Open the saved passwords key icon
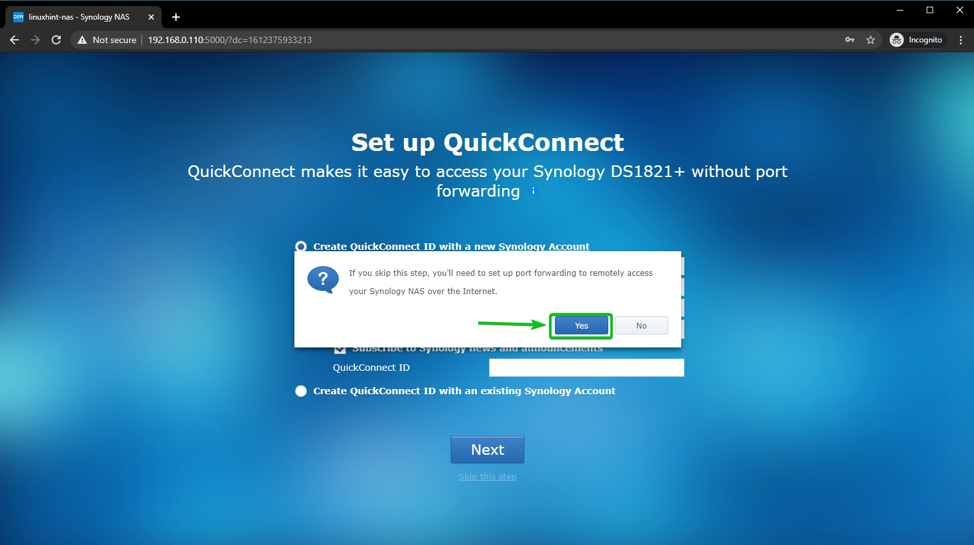Viewport: 974px width, 545px height. (849, 40)
